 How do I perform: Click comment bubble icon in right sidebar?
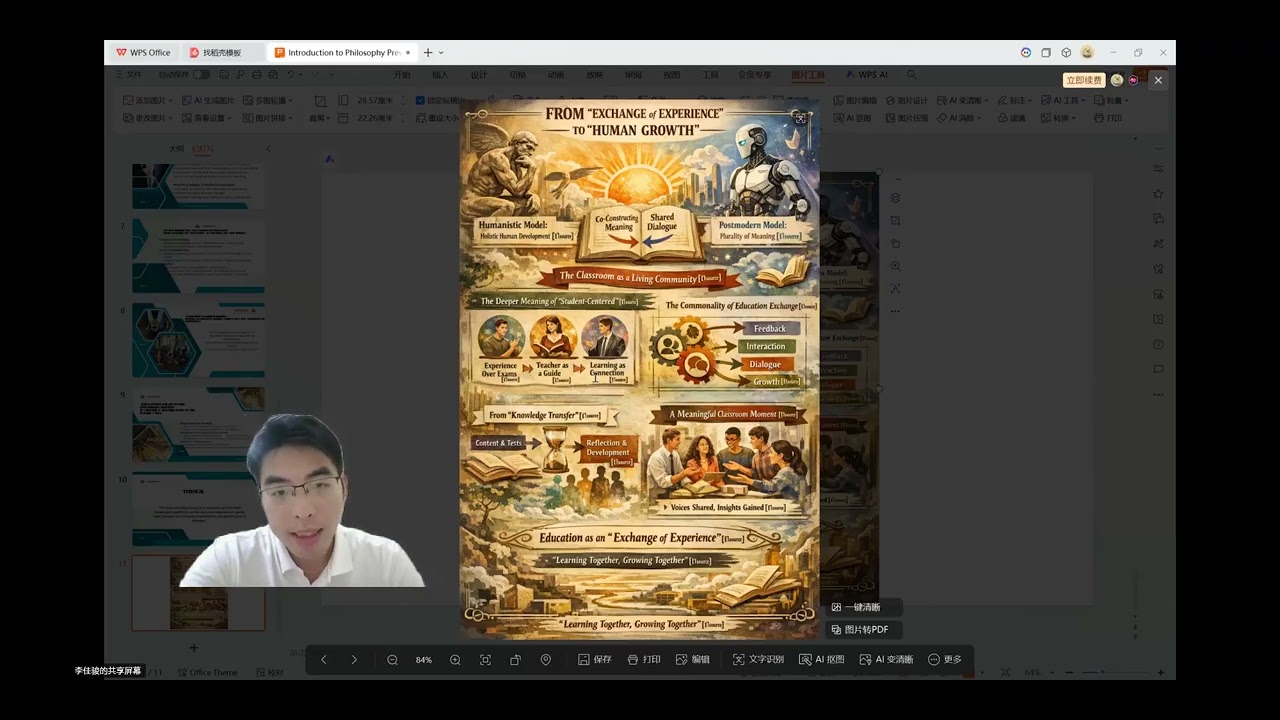click(1158, 369)
